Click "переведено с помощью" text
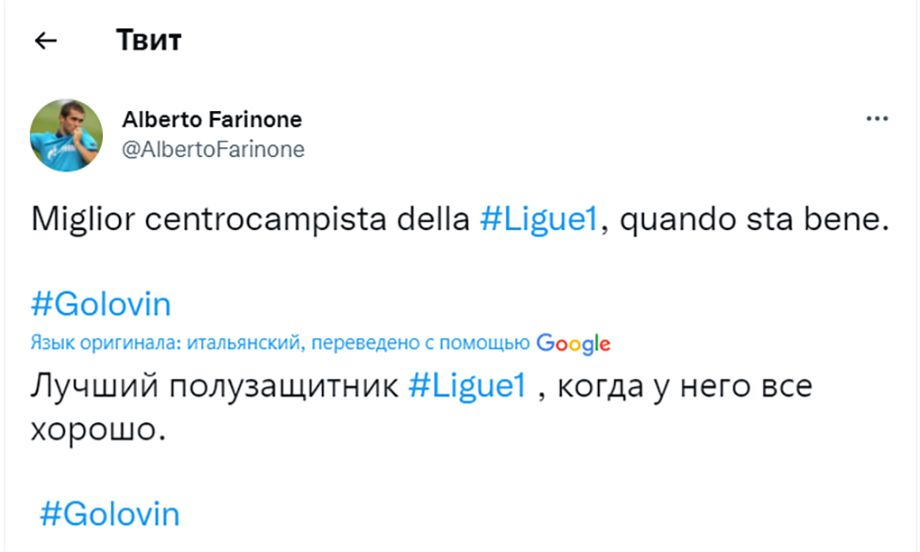The width and height of the screenshot is (920, 552). [x=420, y=342]
